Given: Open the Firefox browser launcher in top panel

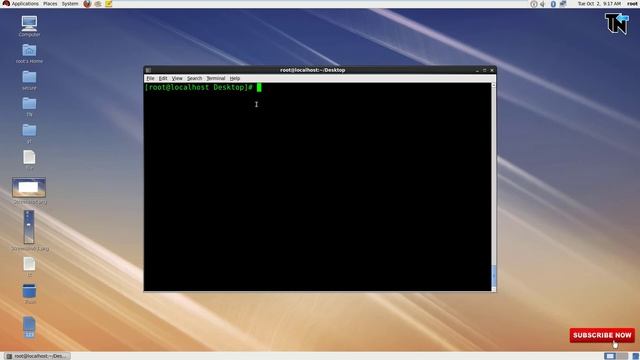Looking at the screenshot, I should 87,4.
